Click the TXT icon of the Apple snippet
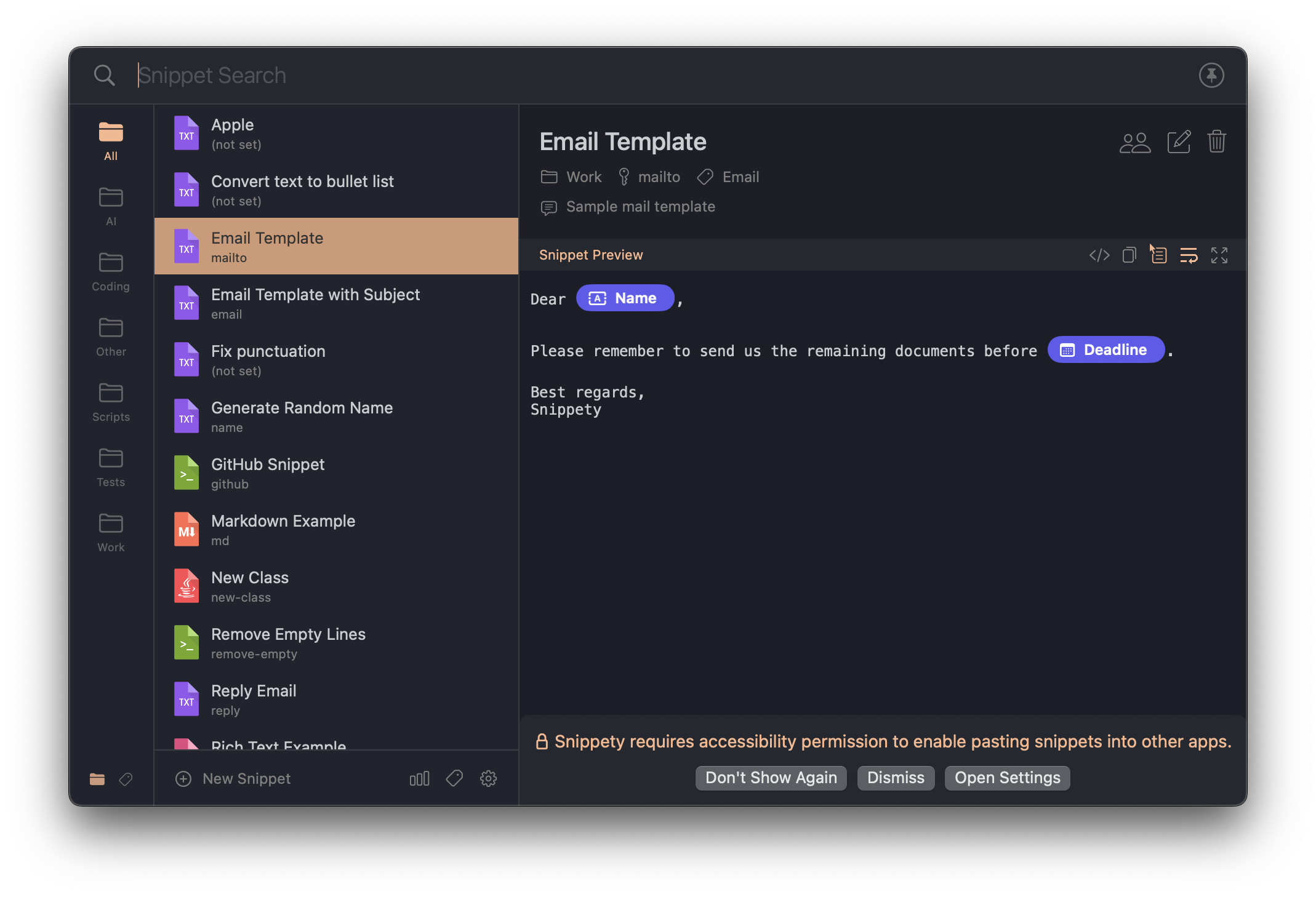 (x=187, y=133)
